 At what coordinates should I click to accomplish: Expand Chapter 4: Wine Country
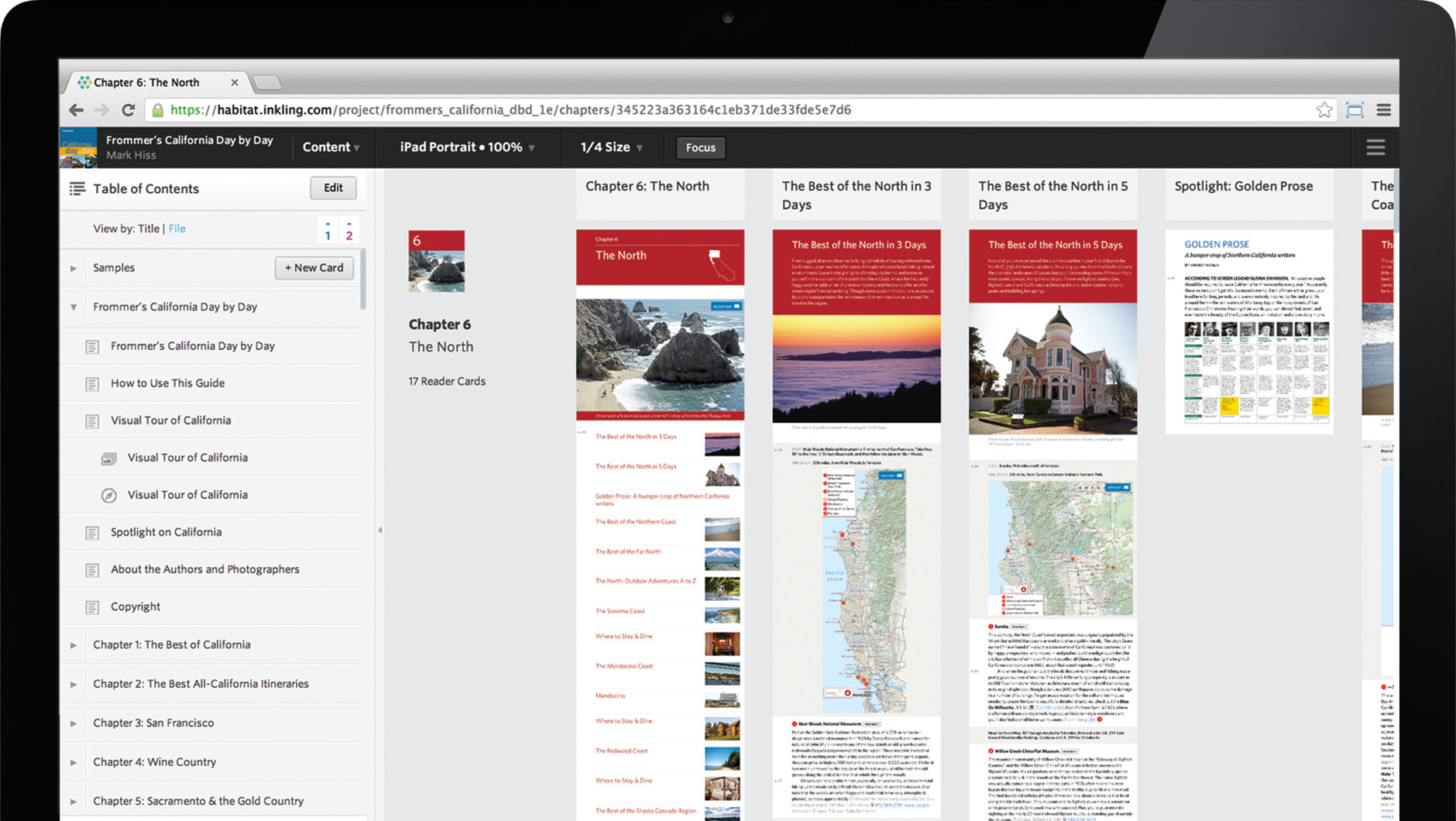point(74,763)
